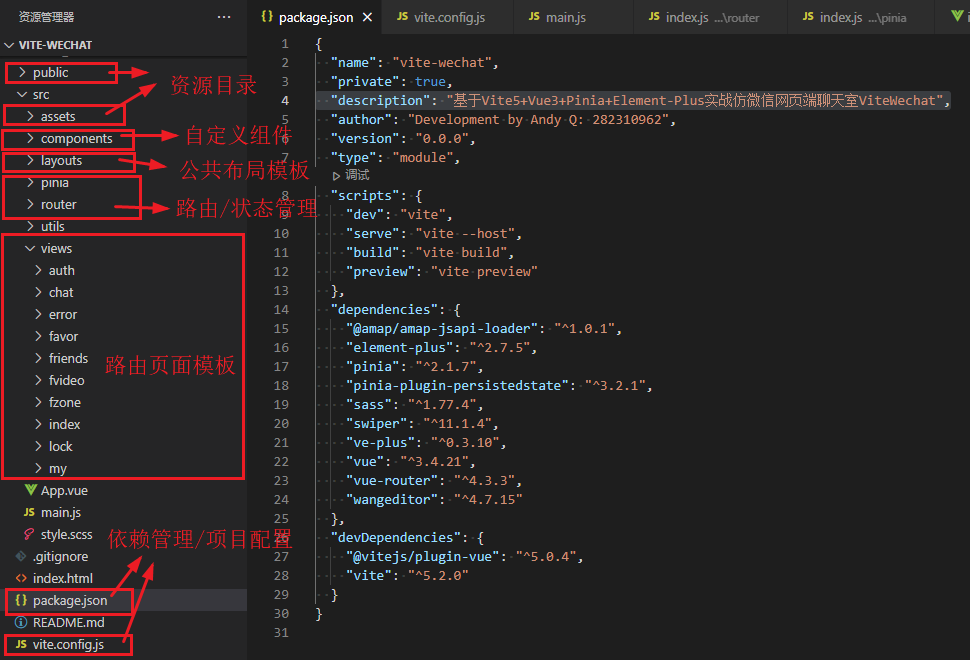Expand the router folder chevron

(x=30, y=204)
